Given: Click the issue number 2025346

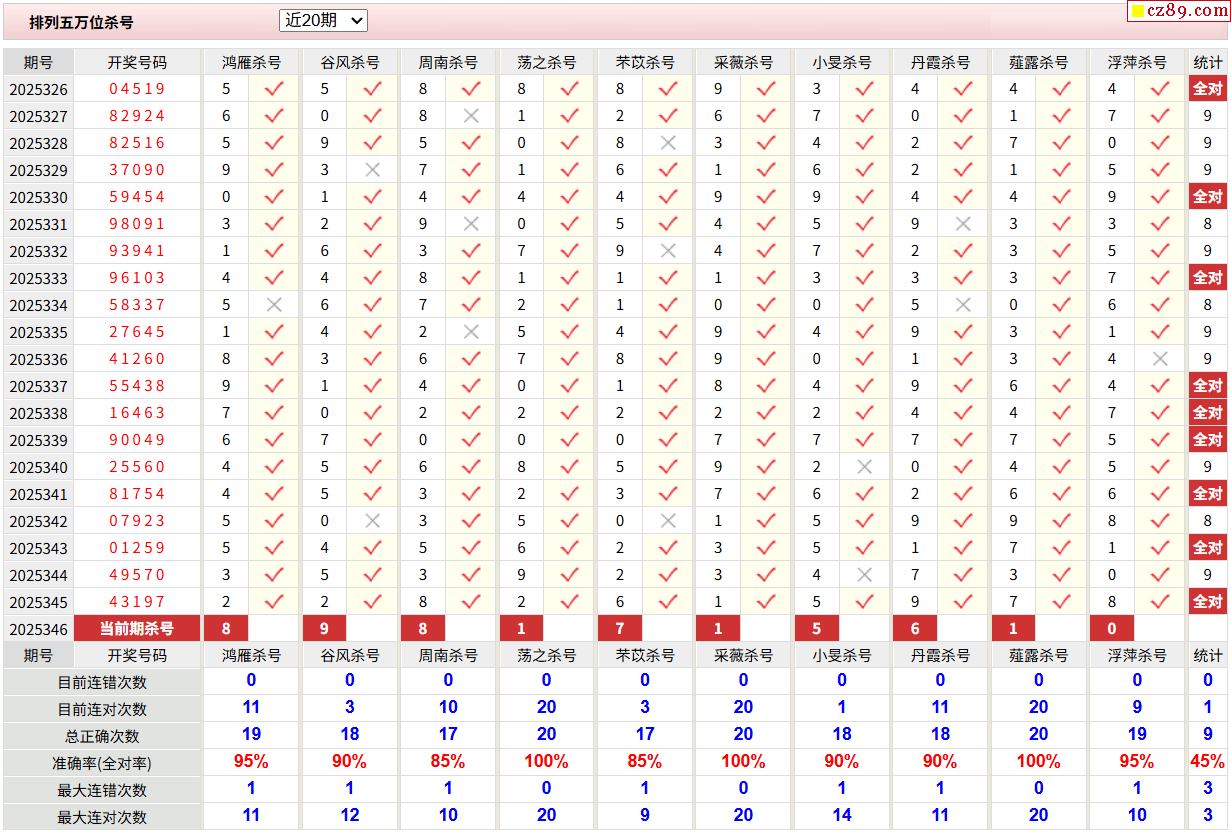Looking at the screenshot, I should pyautogui.click(x=39, y=629).
